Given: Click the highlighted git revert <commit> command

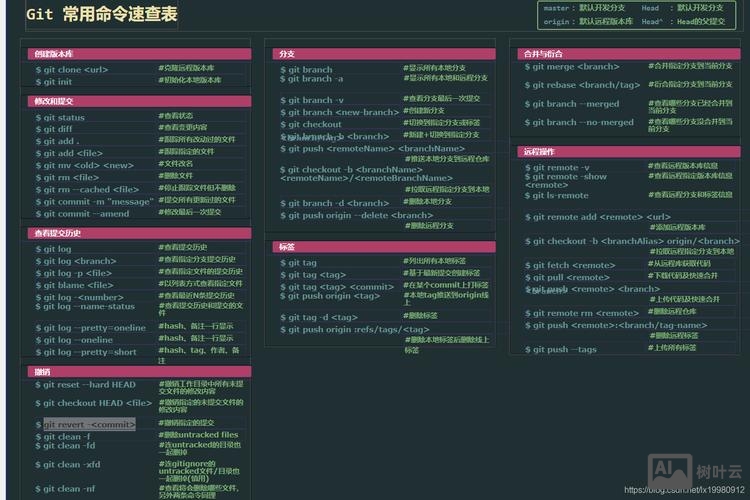Looking at the screenshot, I should [89, 424].
